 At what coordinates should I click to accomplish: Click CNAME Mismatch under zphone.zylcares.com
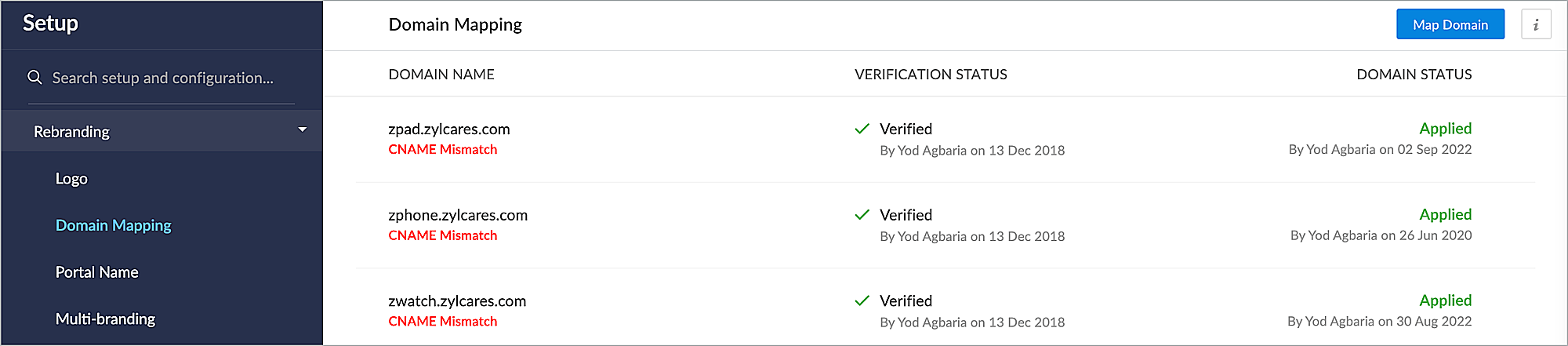pos(442,235)
